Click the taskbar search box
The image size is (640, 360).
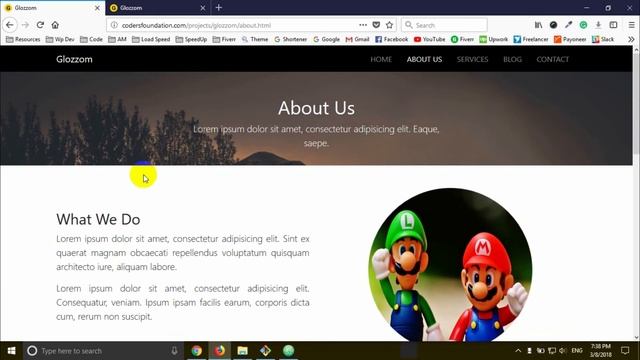click(x=103, y=351)
